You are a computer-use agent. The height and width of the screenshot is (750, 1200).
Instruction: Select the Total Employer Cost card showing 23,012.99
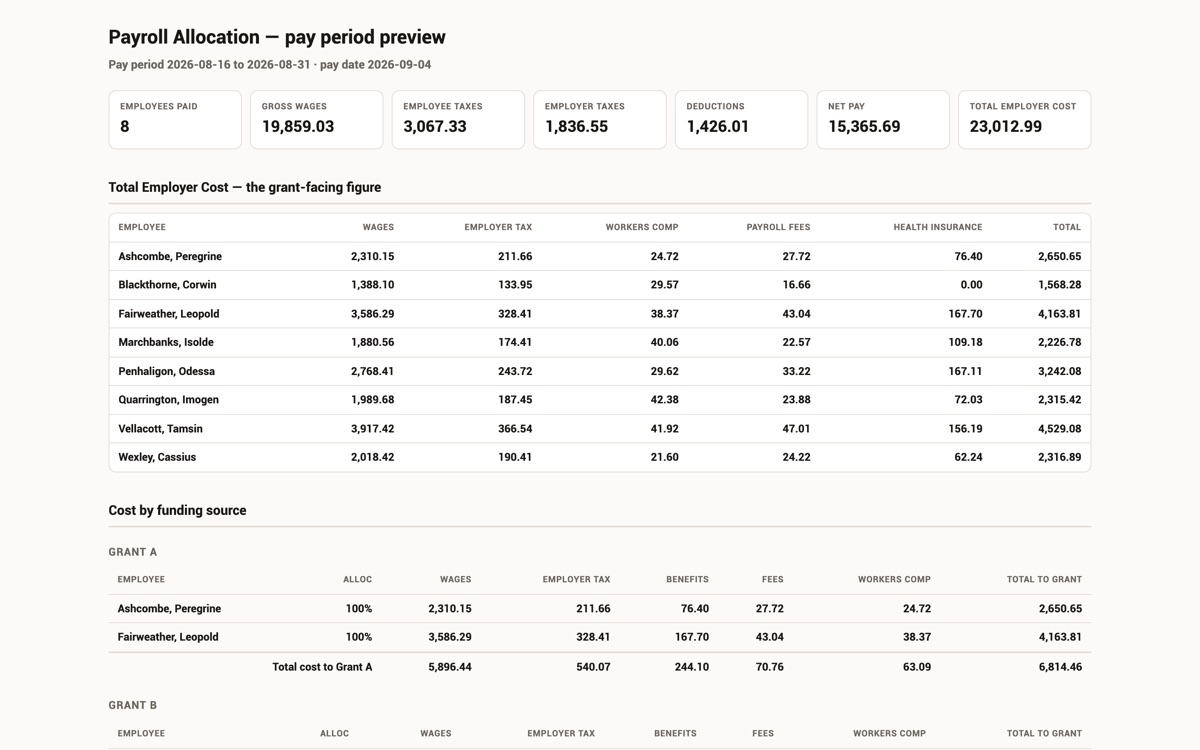[x=1024, y=120]
